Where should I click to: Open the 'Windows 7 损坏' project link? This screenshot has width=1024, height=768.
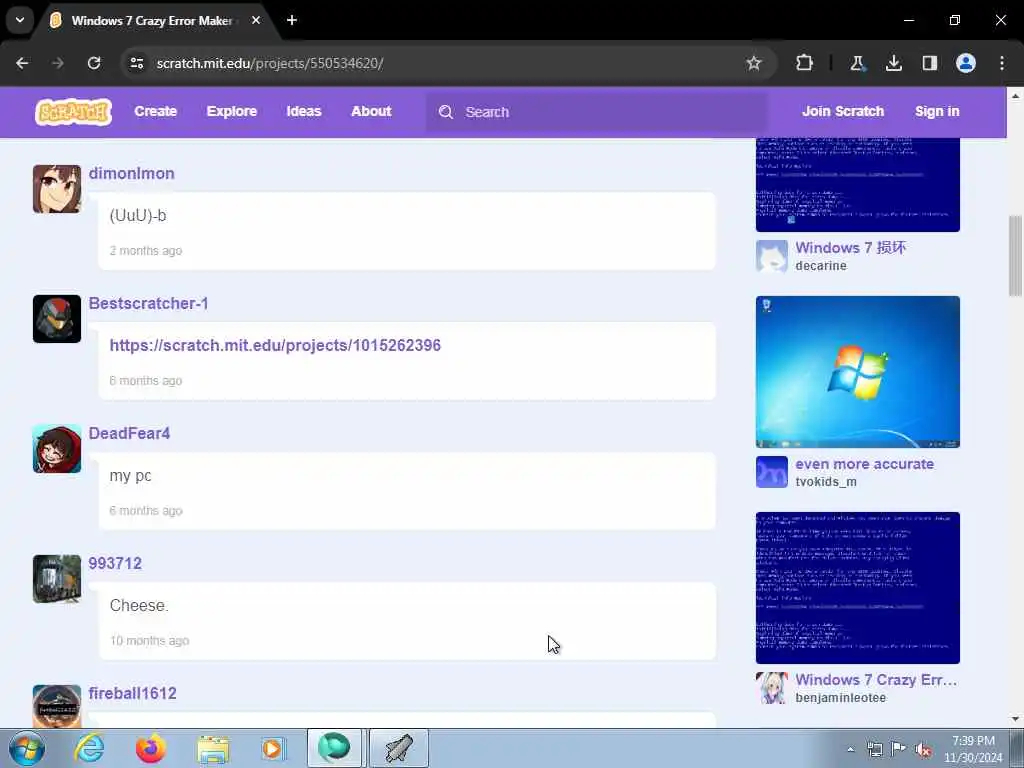[850, 248]
